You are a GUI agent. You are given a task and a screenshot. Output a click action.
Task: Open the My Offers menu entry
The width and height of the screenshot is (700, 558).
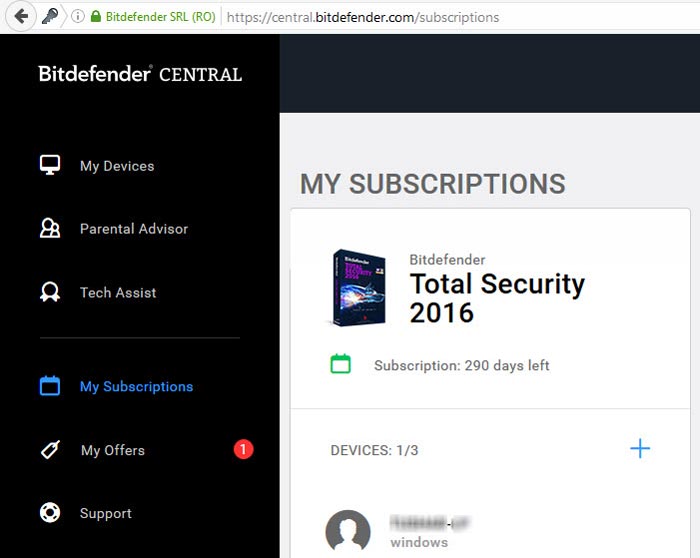coord(113,450)
